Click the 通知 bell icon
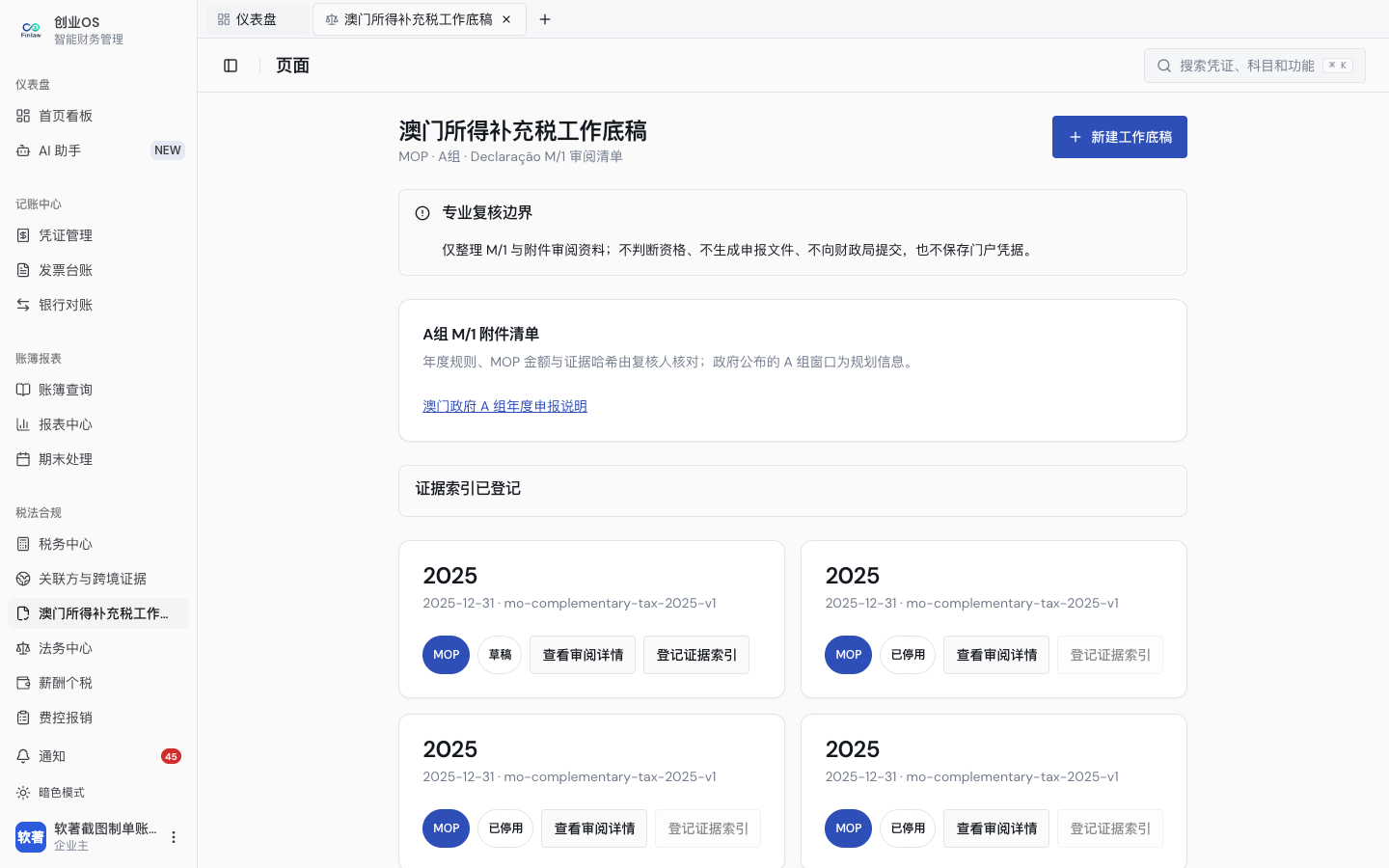Screen dimensions: 1389x868 (x=23, y=756)
